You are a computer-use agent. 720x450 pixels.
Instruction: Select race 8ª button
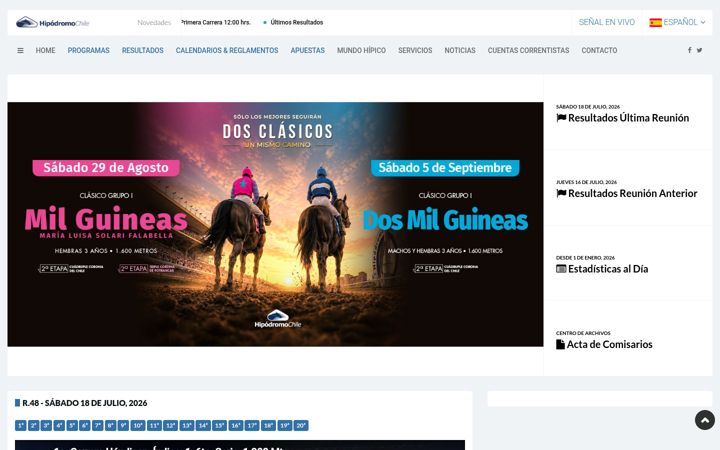[x=110, y=426]
